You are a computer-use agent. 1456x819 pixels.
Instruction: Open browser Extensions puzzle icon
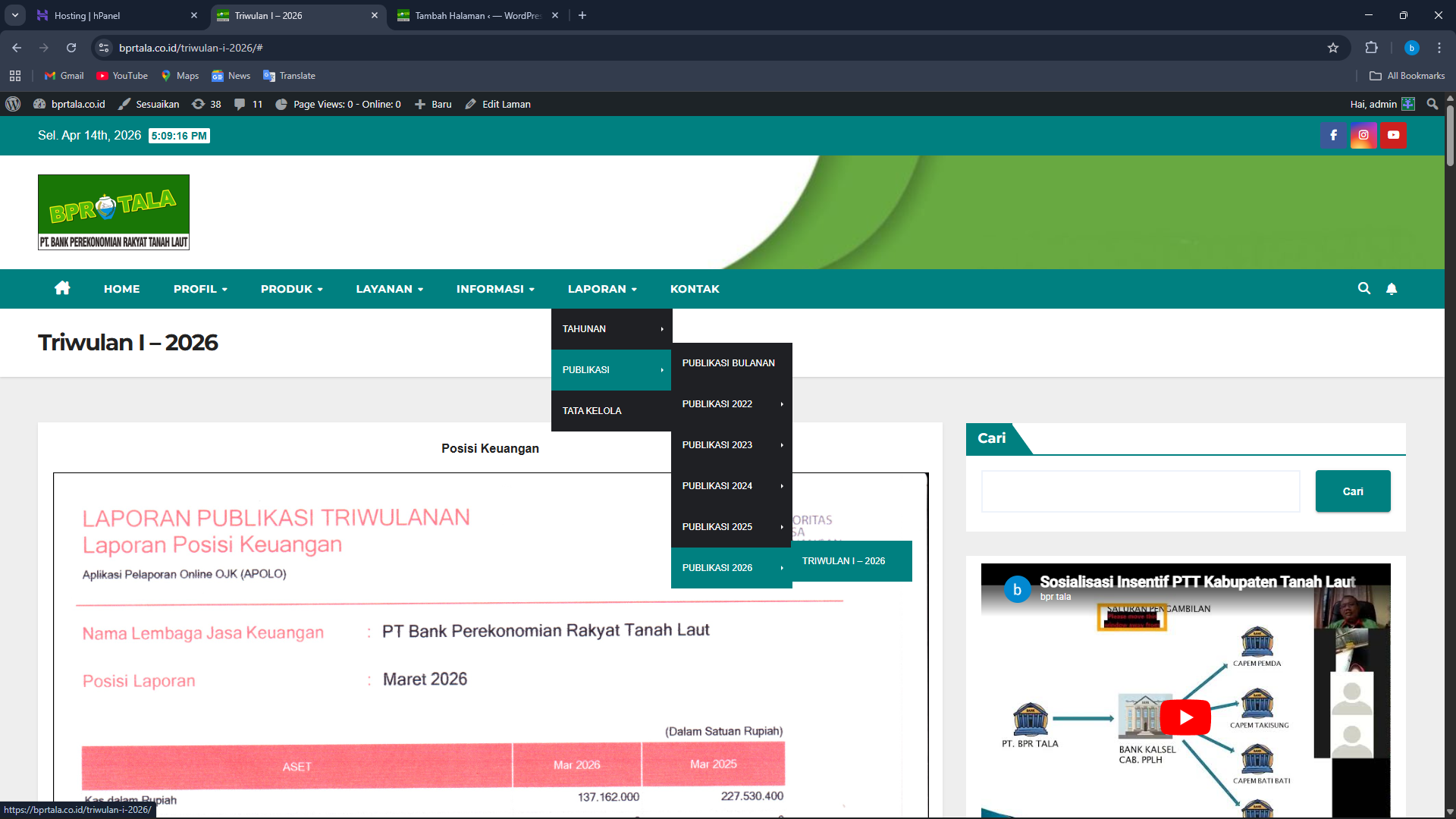[1371, 48]
